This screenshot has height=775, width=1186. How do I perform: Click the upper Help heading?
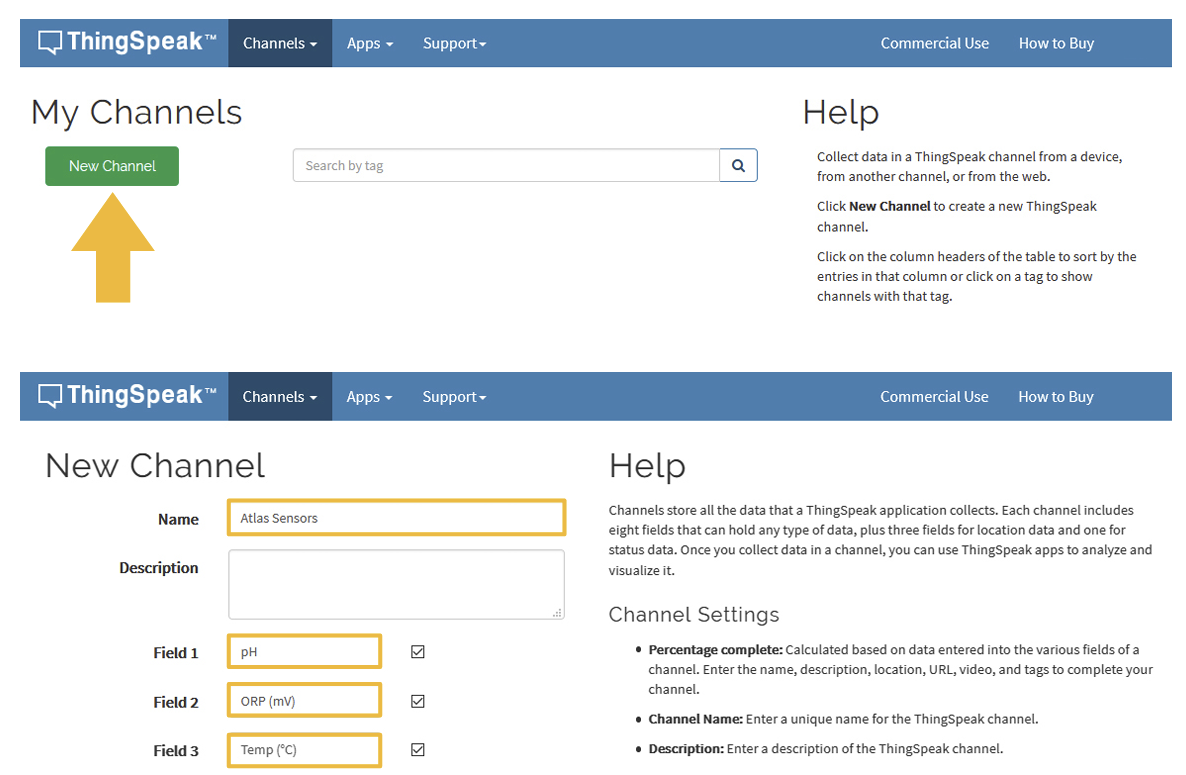840,113
